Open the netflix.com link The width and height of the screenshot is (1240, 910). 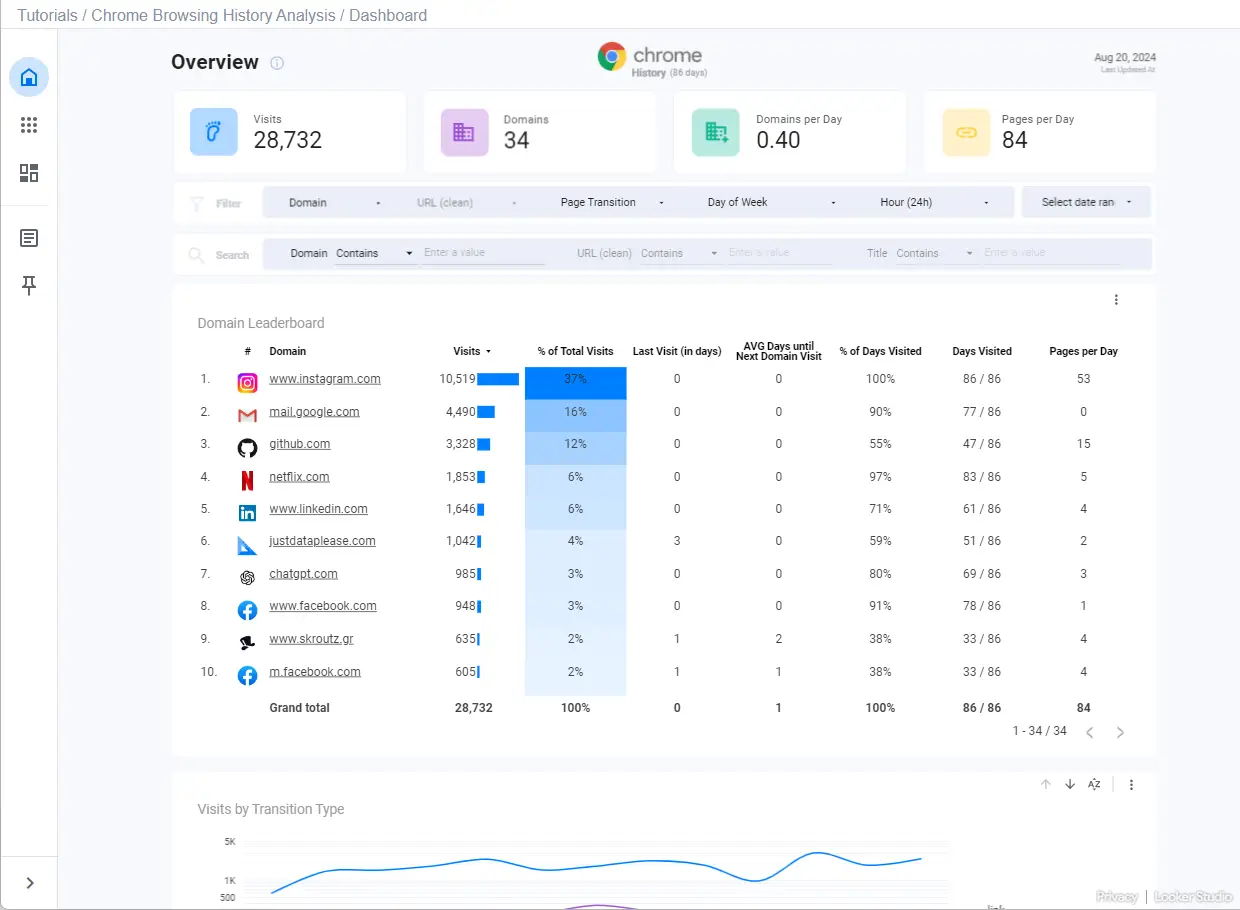click(299, 477)
